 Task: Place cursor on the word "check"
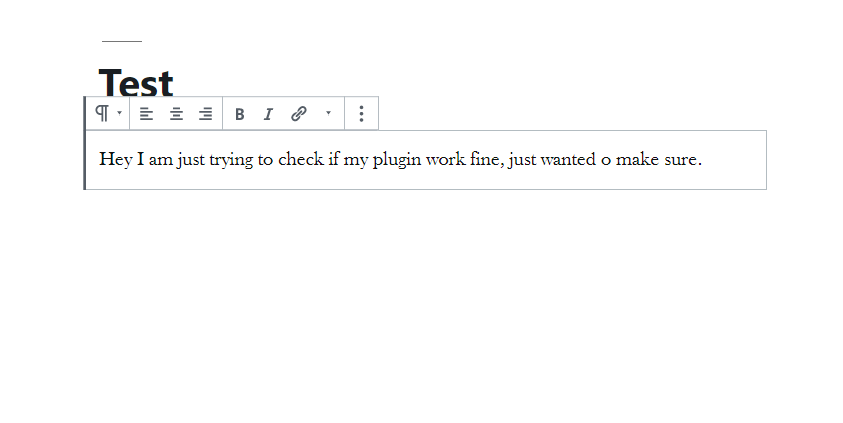tap(301, 160)
